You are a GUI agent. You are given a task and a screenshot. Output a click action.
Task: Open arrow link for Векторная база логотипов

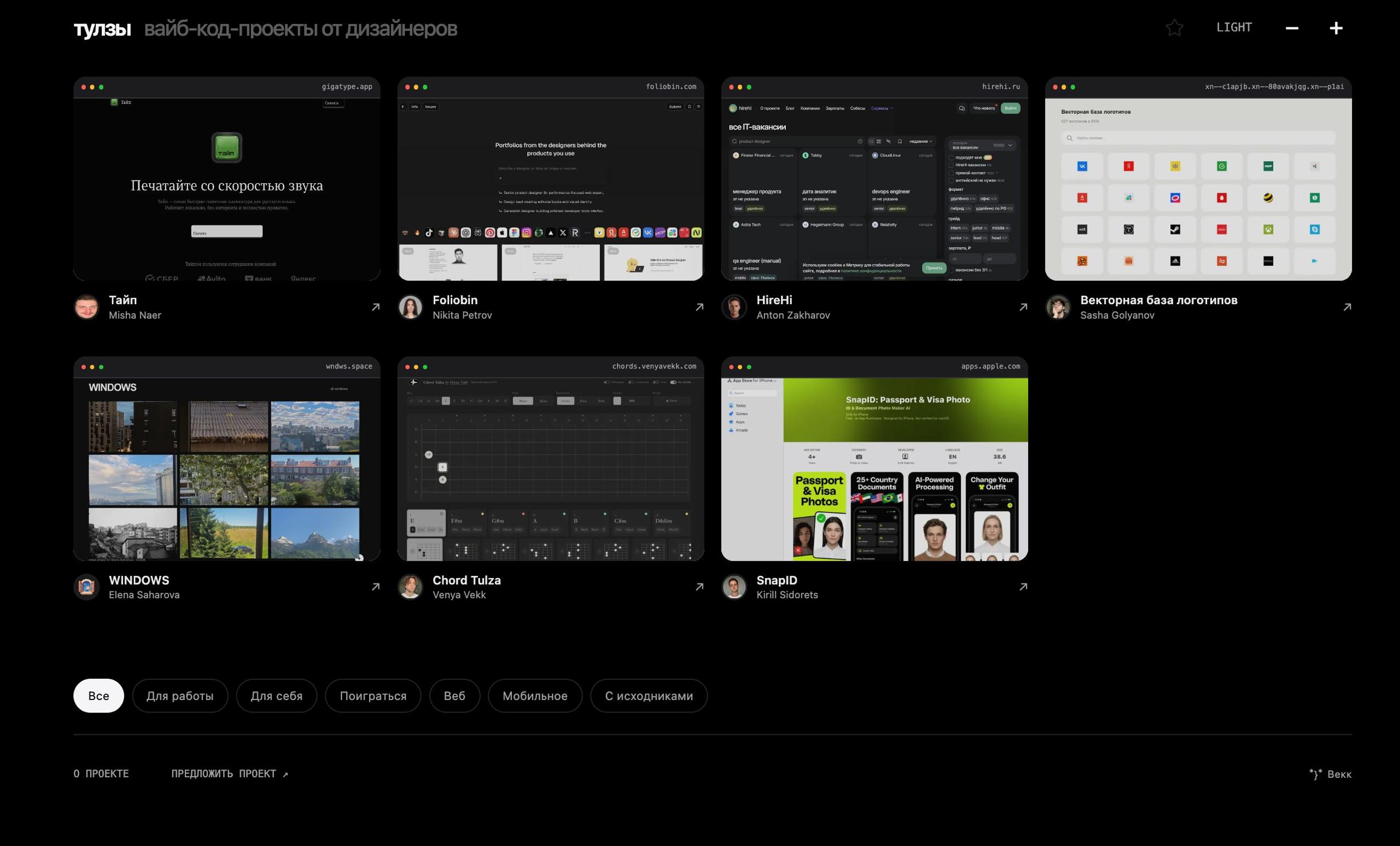tap(1347, 307)
